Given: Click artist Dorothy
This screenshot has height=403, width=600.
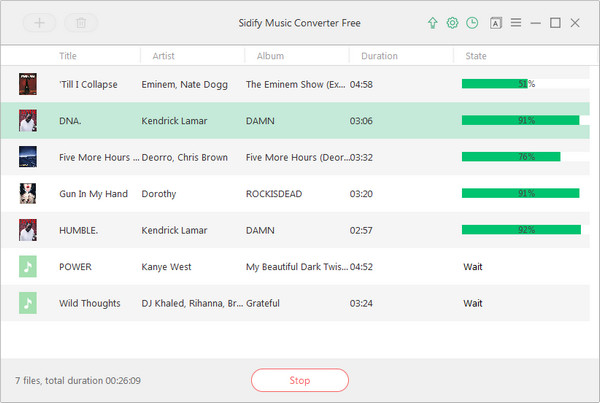Looking at the screenshot, I should tap(158, 194).
